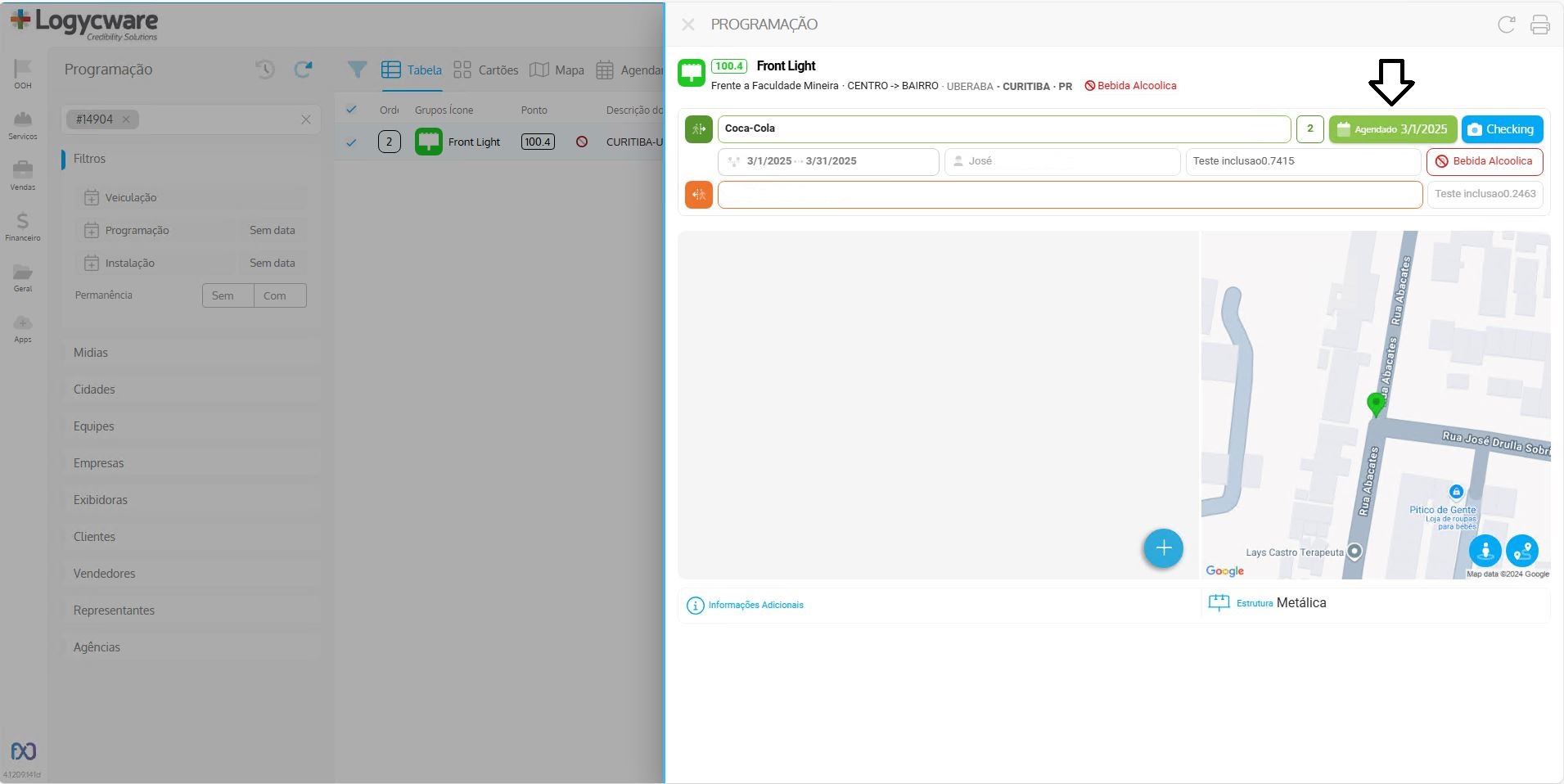Switch to the Cartões view tab
The width and height of the screenshot is (1564, 784).
pos(486,70)
